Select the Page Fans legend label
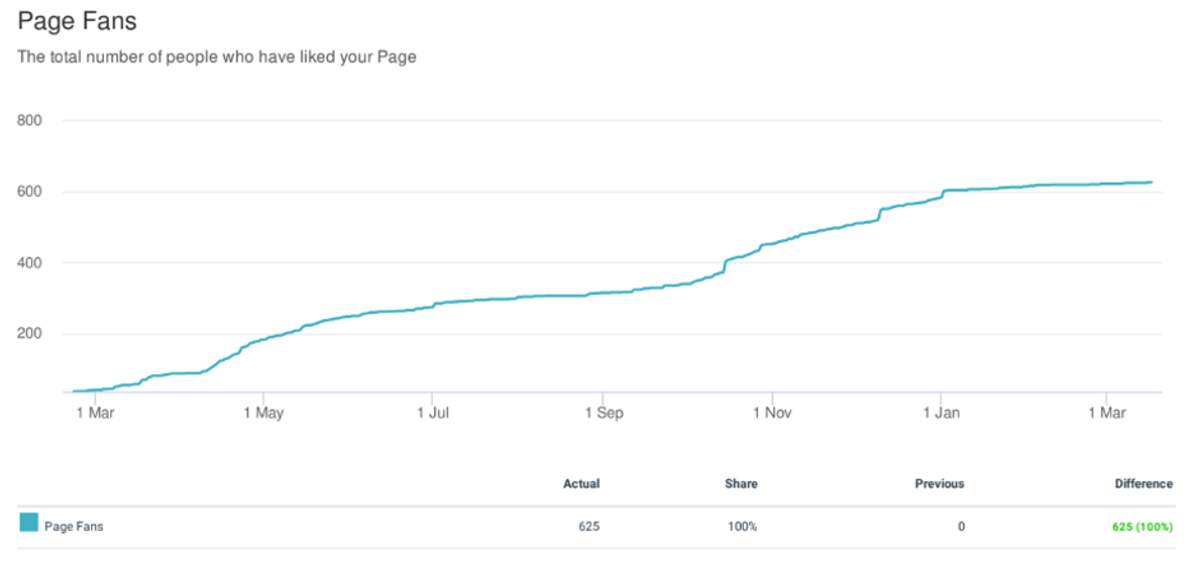1200x567 pixels. point(74,527)
